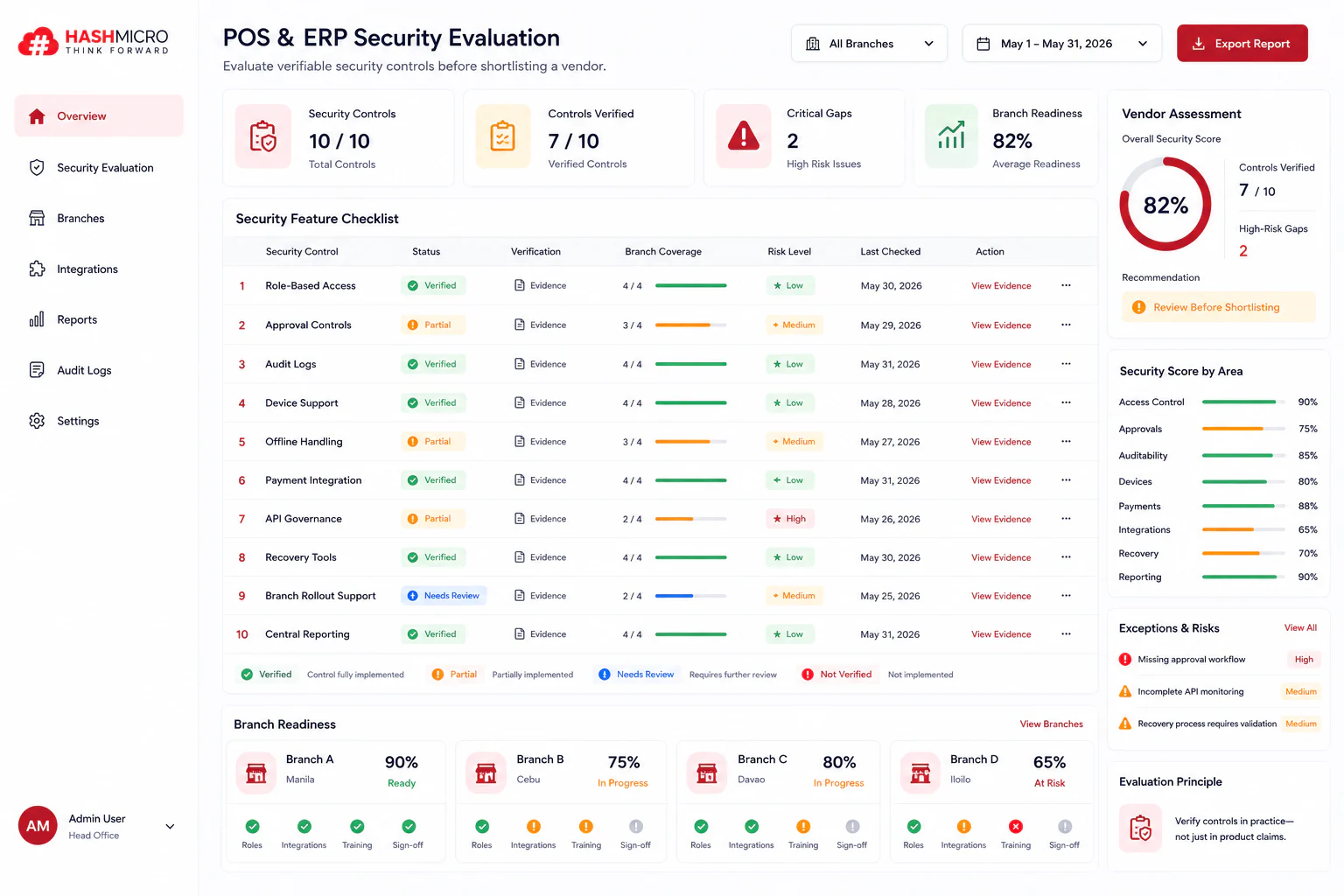Open the more options menu for Role-Based Access
This screenshot has height=896, width=1344.
click(1066, 285)
